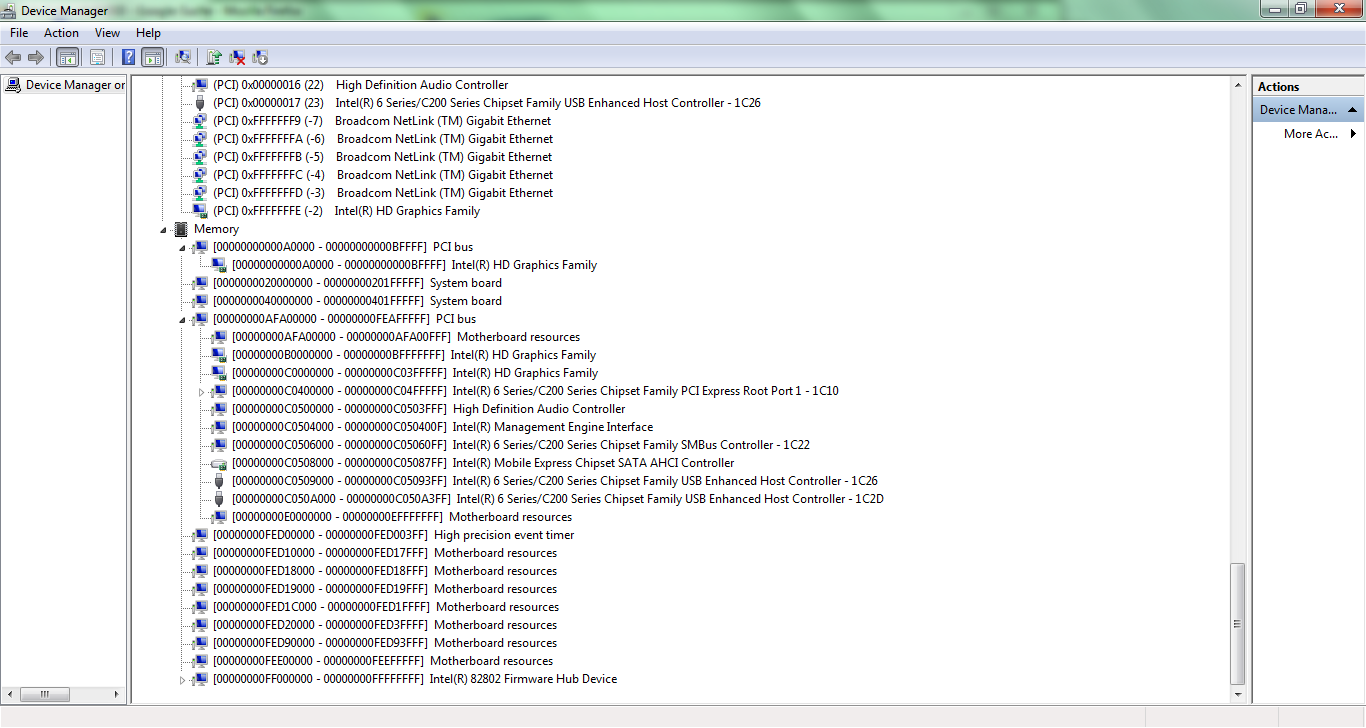
Task: Click the icon for SMBus Controller - 1C22
Action: coord(219,445)
